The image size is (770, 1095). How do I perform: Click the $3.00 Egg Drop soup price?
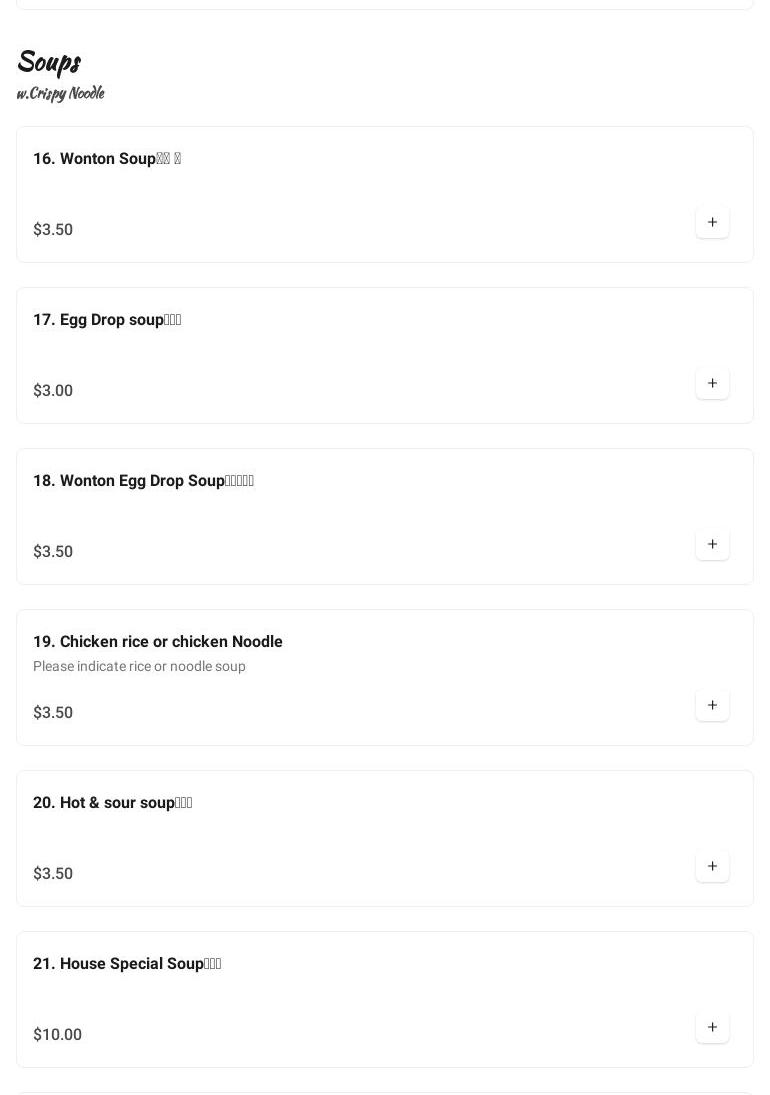pos(53,391)
